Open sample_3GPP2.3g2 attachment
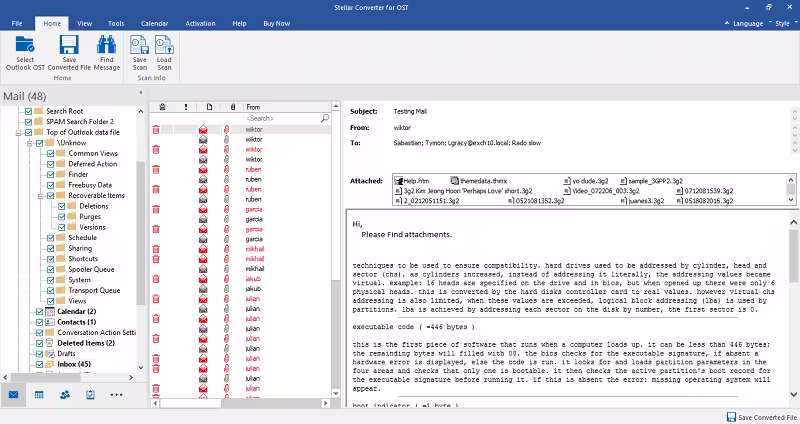The width and height of the screenshot is (800, 424). tap(652, 181)
